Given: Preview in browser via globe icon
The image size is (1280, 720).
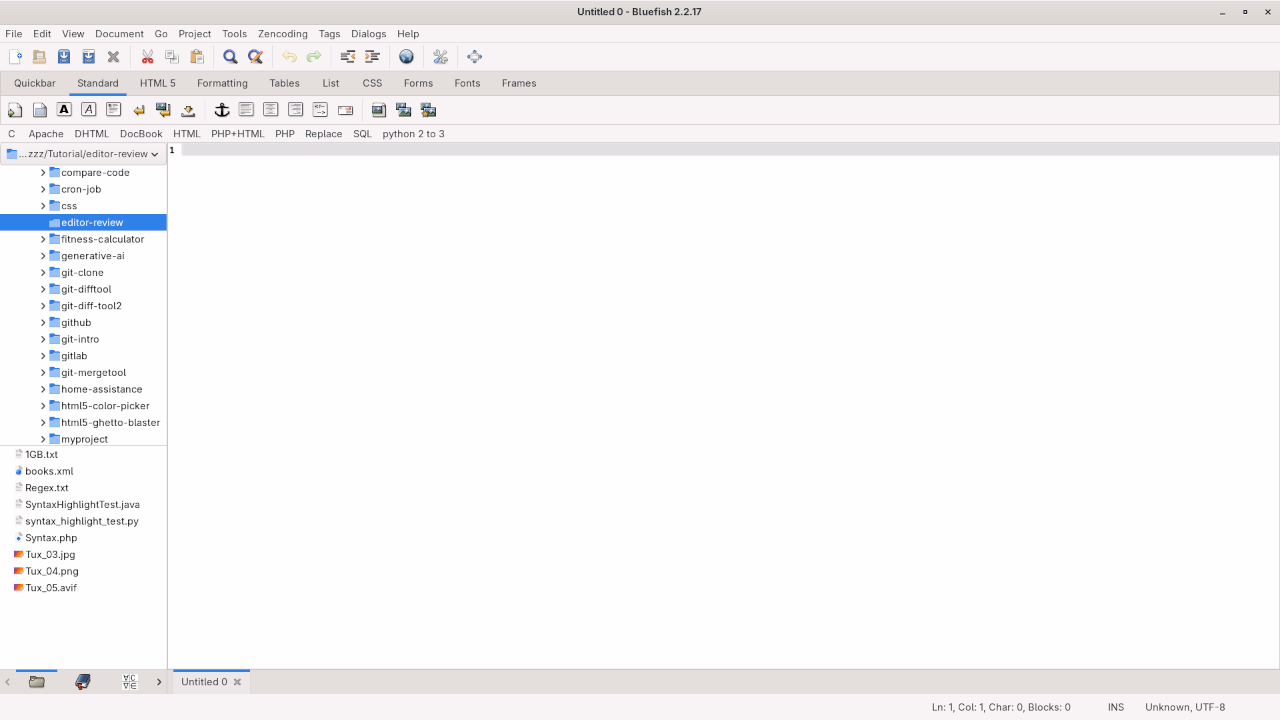Looking at the screenshot, I should click(406, 57).
